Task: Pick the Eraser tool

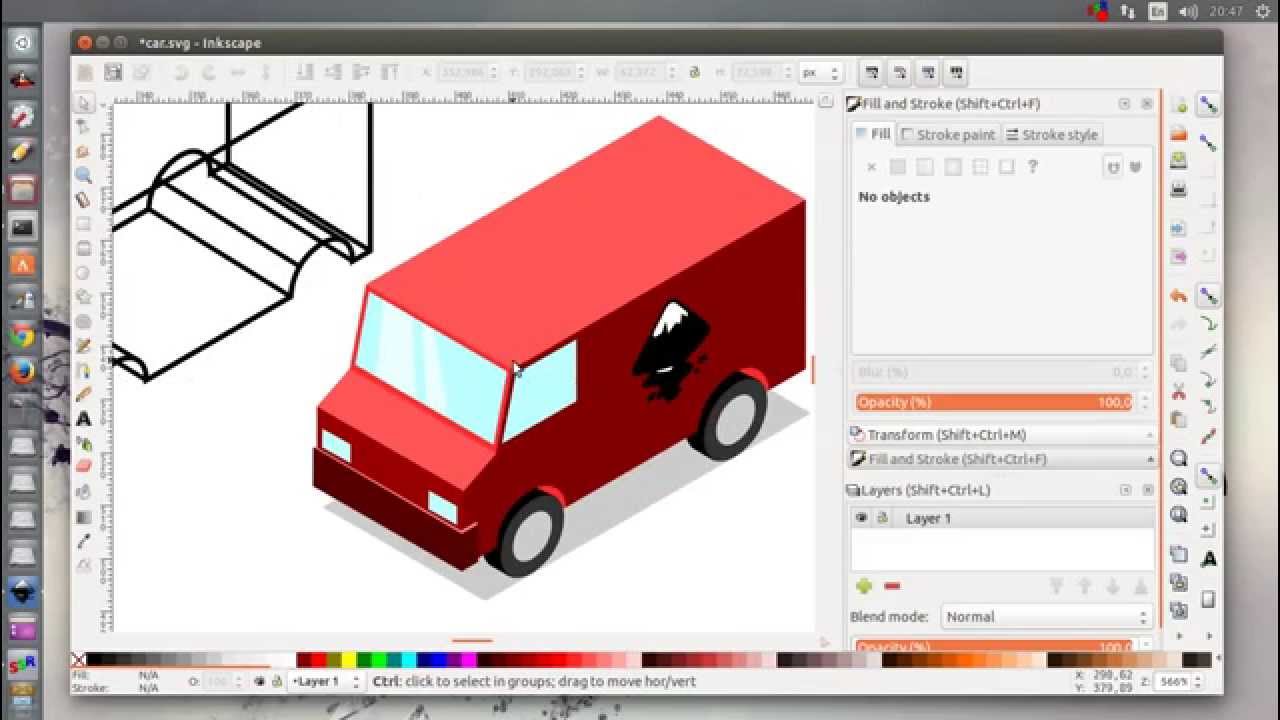Action: coord(84,467)
